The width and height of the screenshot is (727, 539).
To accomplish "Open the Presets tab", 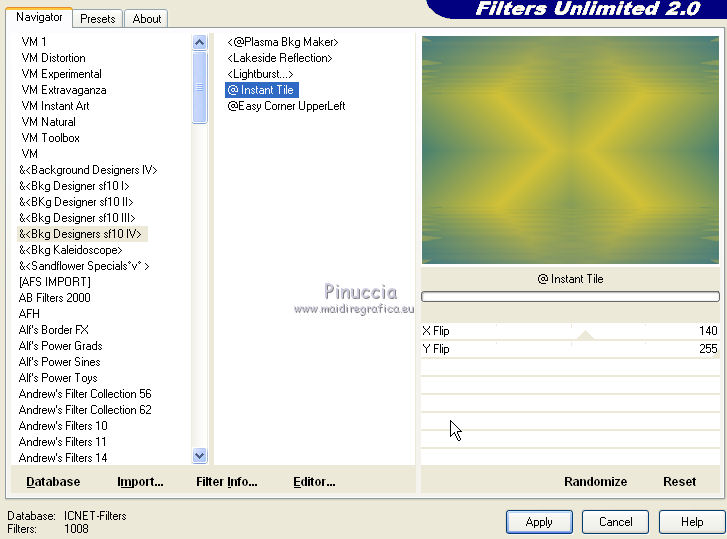I will pyautogui.click(x=97, y=19).
